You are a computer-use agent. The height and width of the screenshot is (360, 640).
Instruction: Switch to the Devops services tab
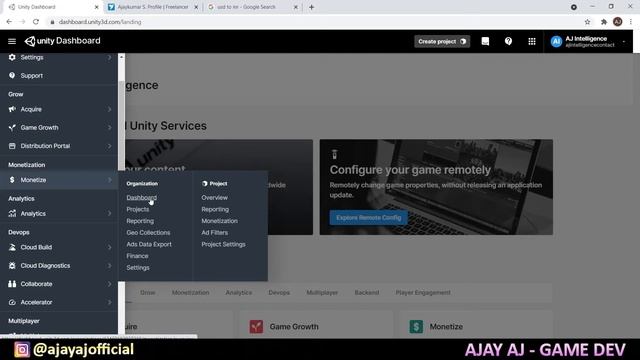[279, 293]
